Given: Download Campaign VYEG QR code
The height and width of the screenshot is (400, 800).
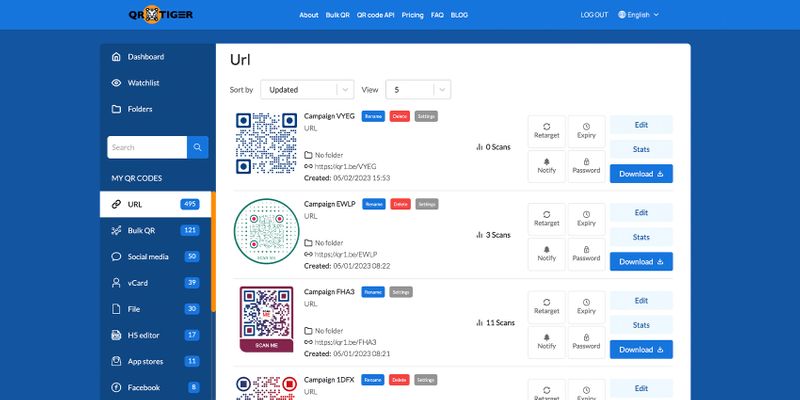Looking at the screenshot, I should coord(641,174).
